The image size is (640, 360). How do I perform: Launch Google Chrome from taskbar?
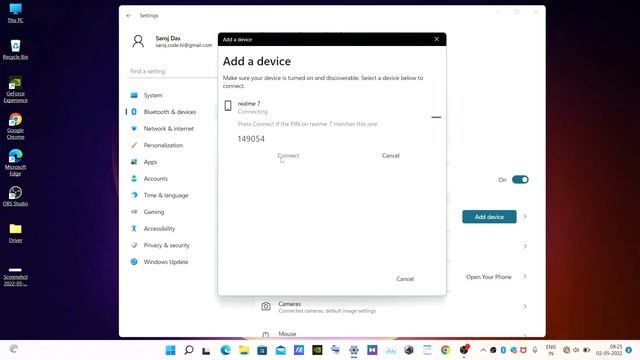click(x=445, y=350)
